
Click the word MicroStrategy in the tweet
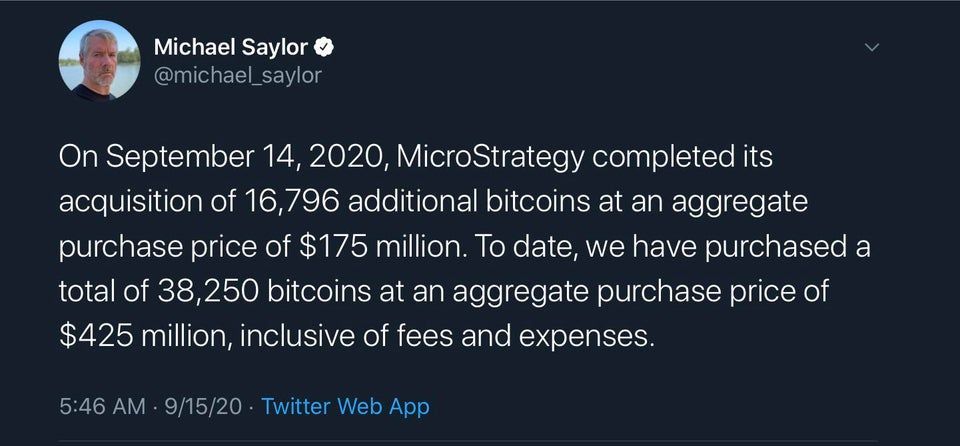tap(490, 159)
